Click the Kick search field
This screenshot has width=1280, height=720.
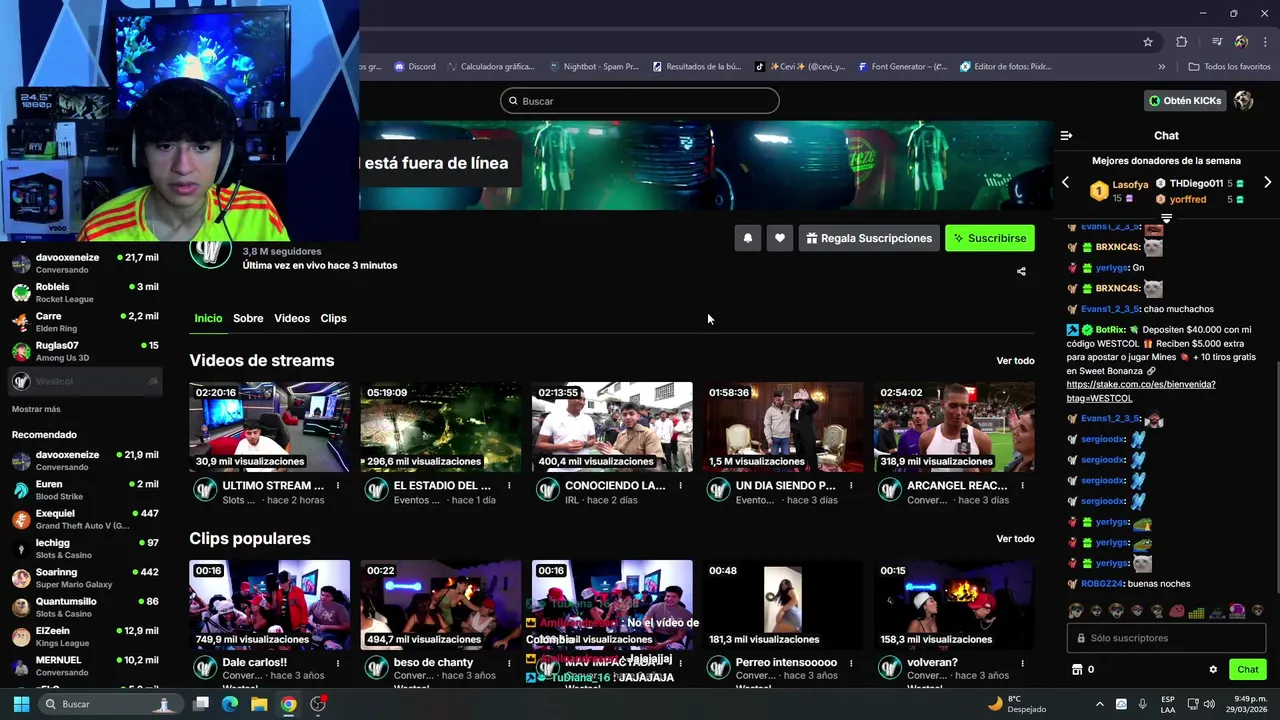[x=640, y=101]
